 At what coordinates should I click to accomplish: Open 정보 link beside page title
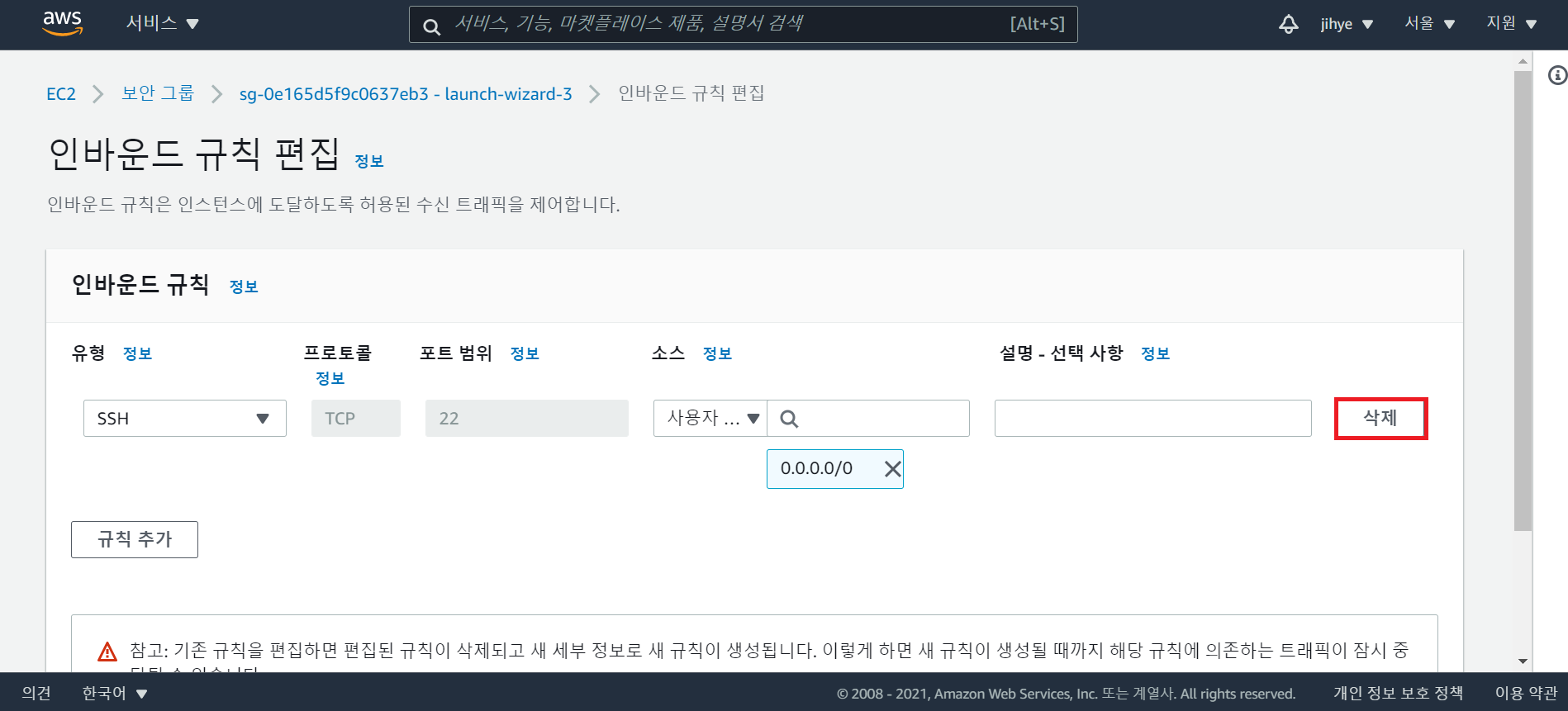point(369,161)
